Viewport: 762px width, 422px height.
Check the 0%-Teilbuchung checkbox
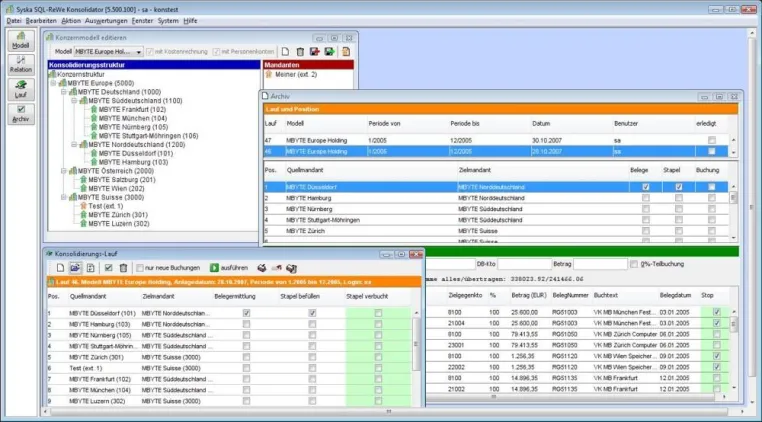[634, 264]
